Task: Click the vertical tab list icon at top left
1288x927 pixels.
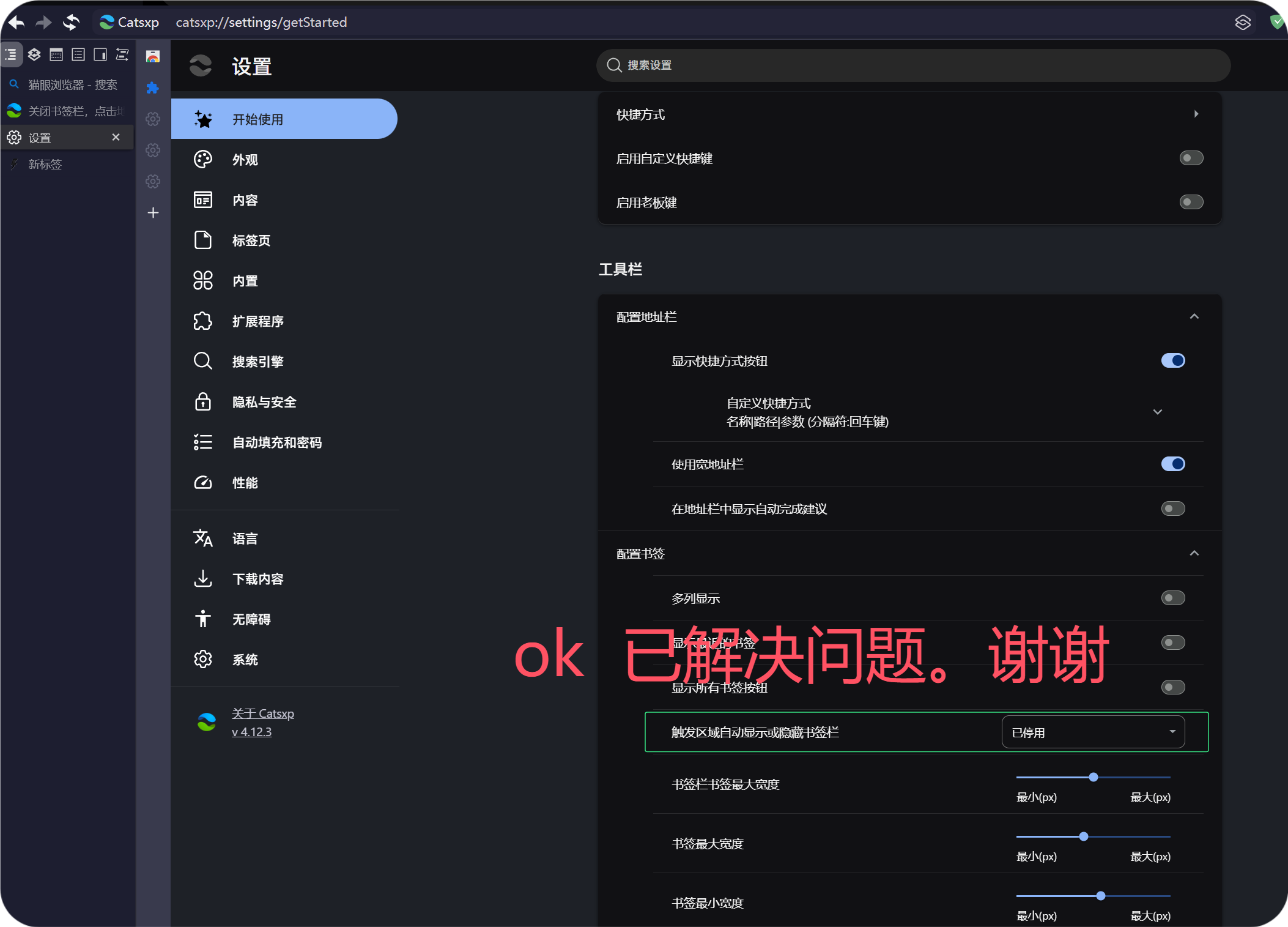Action: (x=11, y=54)
